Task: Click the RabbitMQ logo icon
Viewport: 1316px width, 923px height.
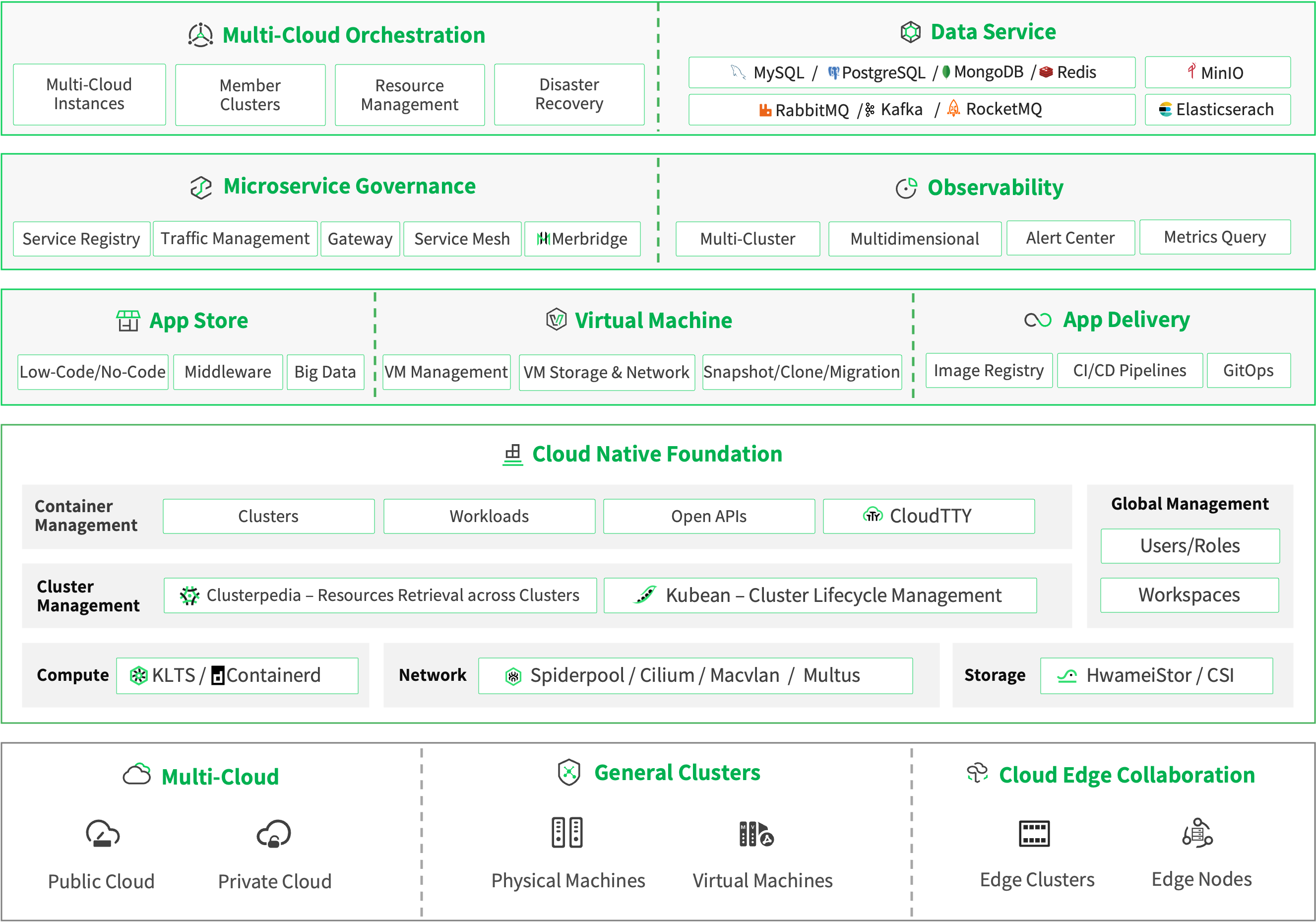Action: [765, 110]
